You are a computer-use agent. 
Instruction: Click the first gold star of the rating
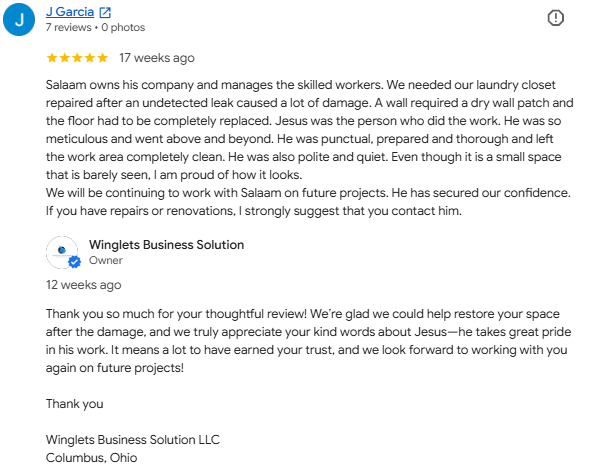click(52, 58)
